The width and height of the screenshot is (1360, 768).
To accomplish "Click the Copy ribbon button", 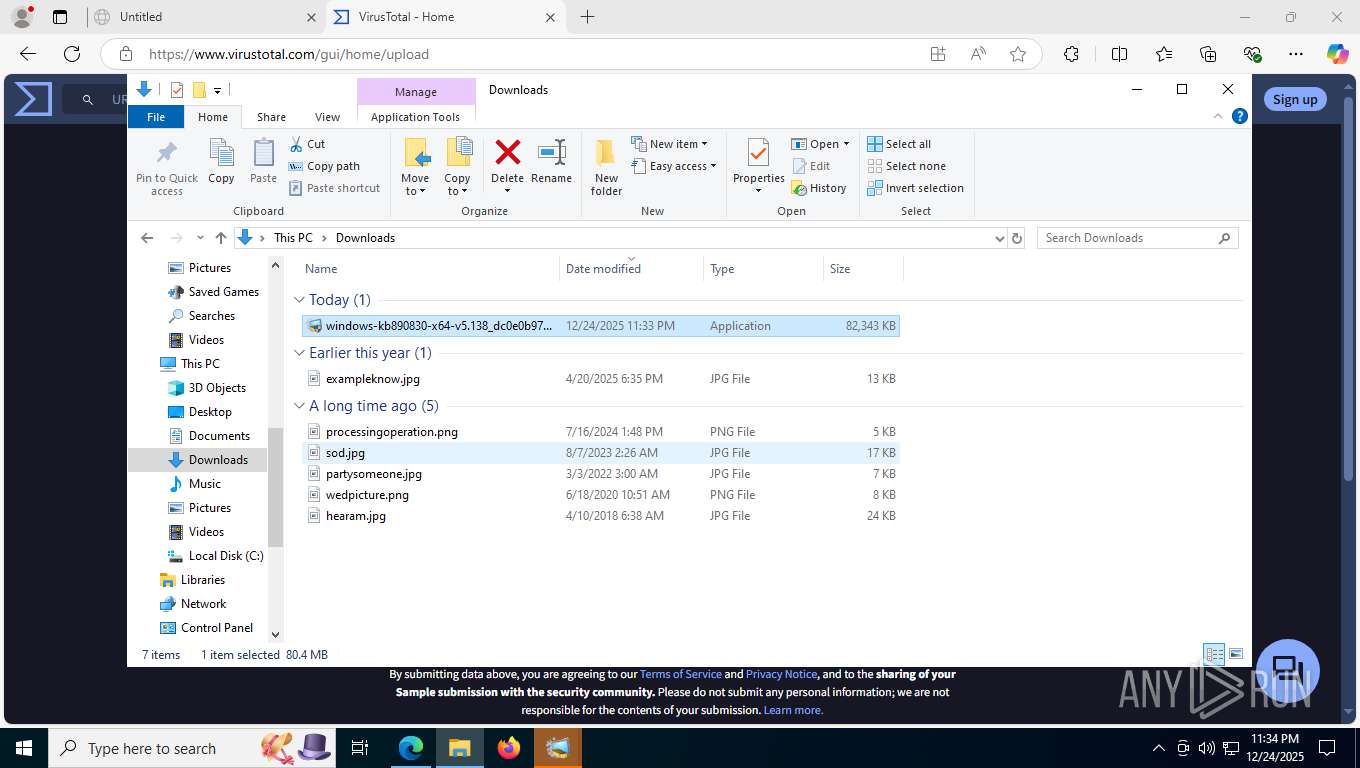I will (221, 162).
